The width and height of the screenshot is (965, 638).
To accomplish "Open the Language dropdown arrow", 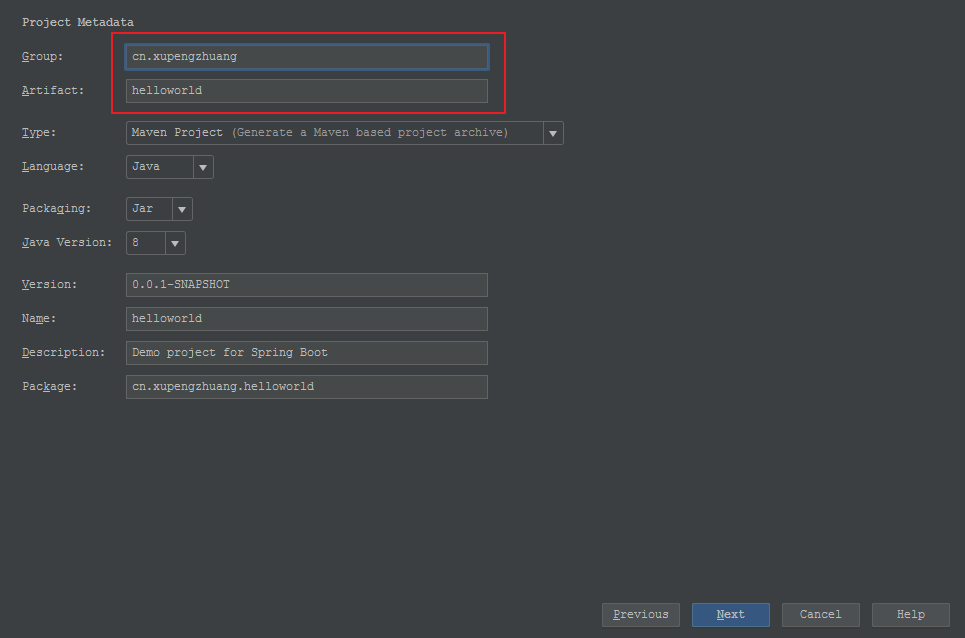I will (202, 167).
